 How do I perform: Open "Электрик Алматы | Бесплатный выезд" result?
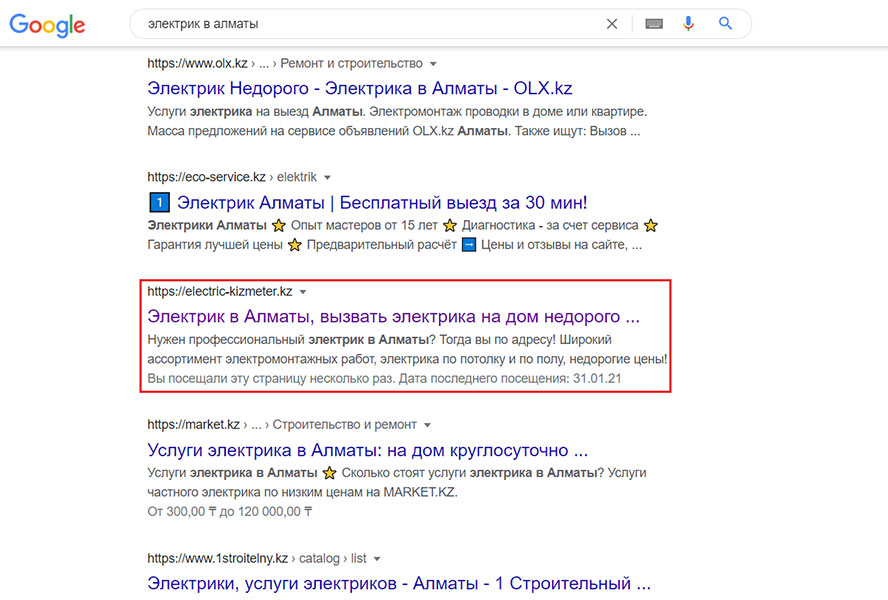pyautogui.click(x=382, y=202)
